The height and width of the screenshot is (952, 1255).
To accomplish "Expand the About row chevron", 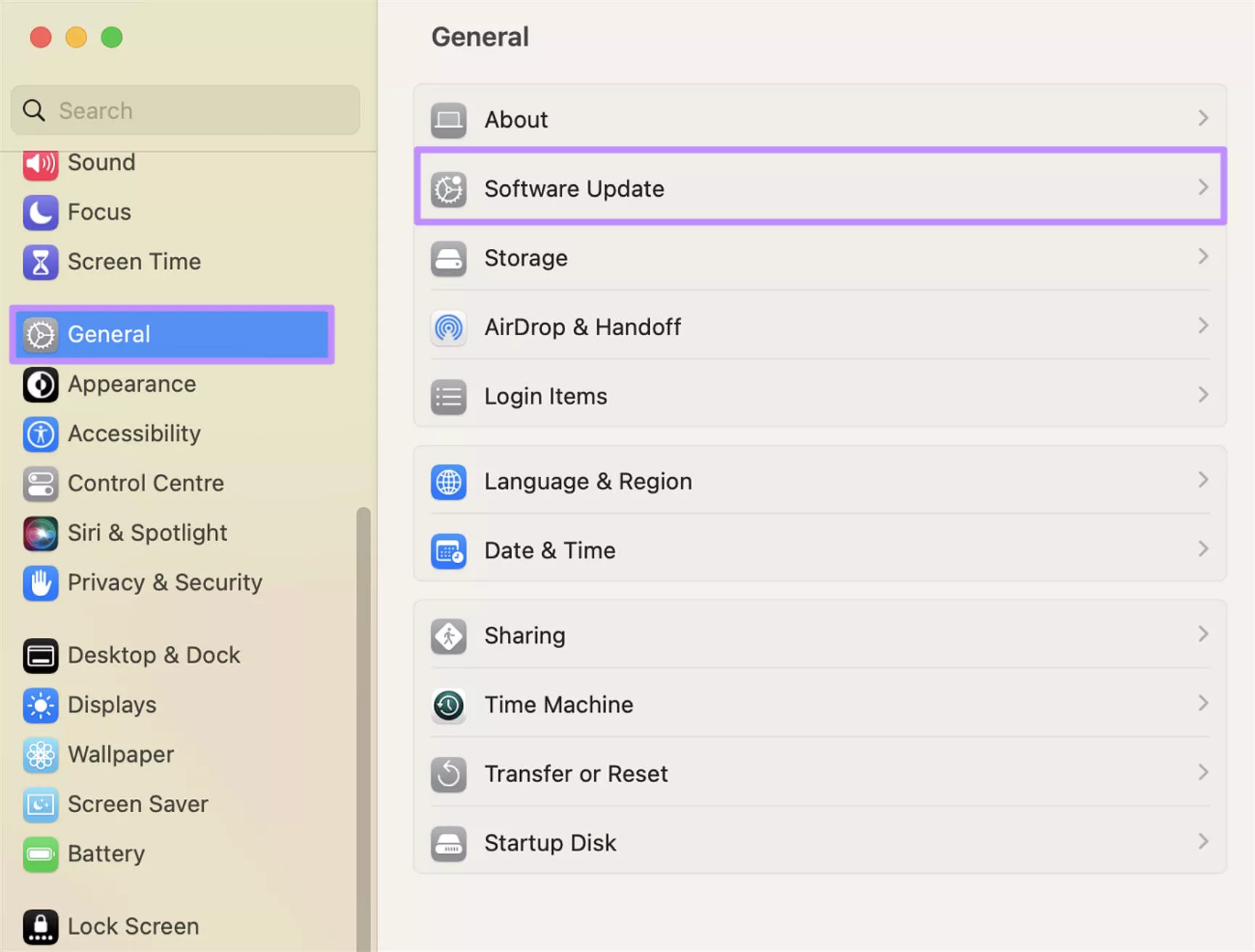I will 1203,118.
